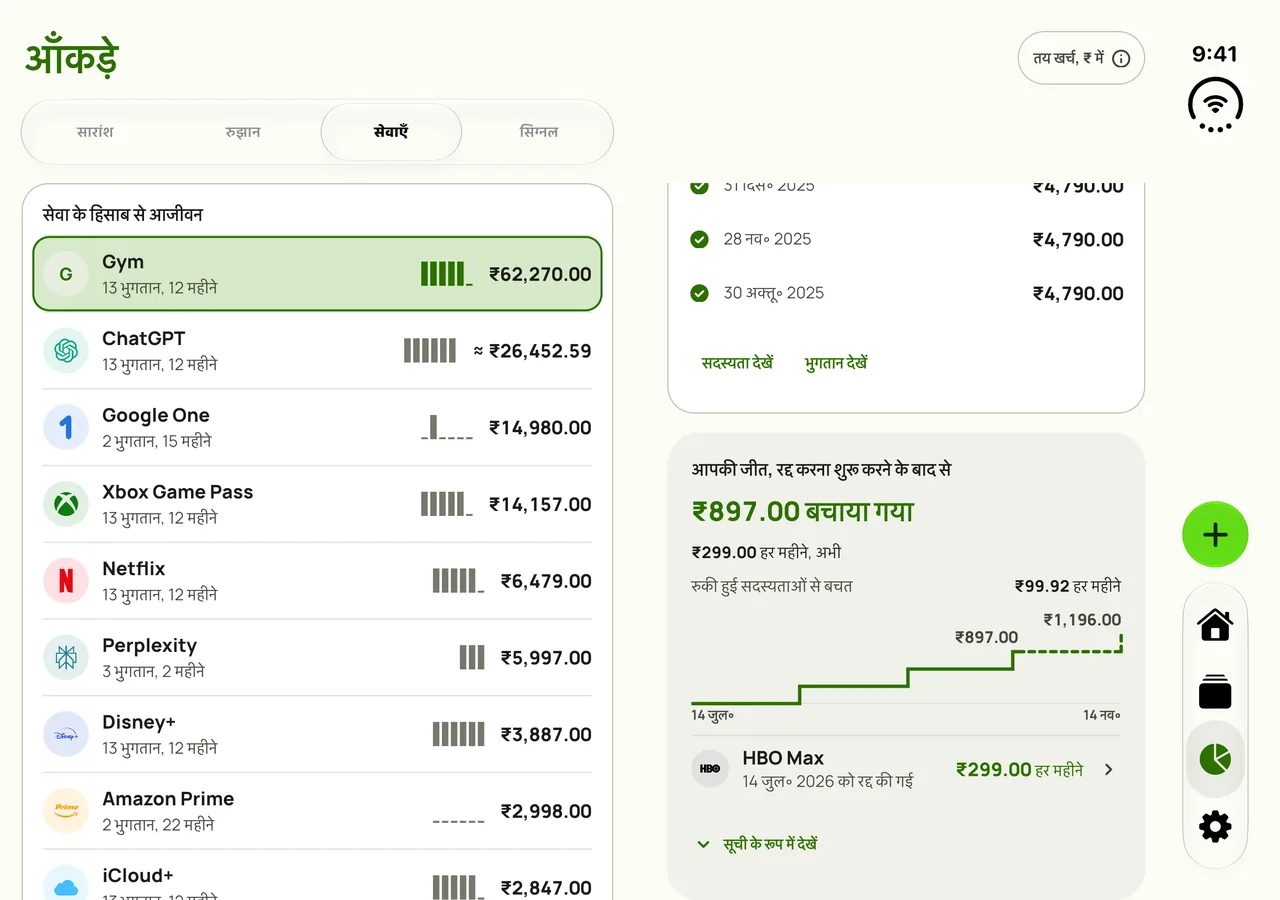Viewport: 1280px width, 900px height.
Task: Click the paid check mark for 30 अक्तू॰ 2025
Action: click(700, 293)
